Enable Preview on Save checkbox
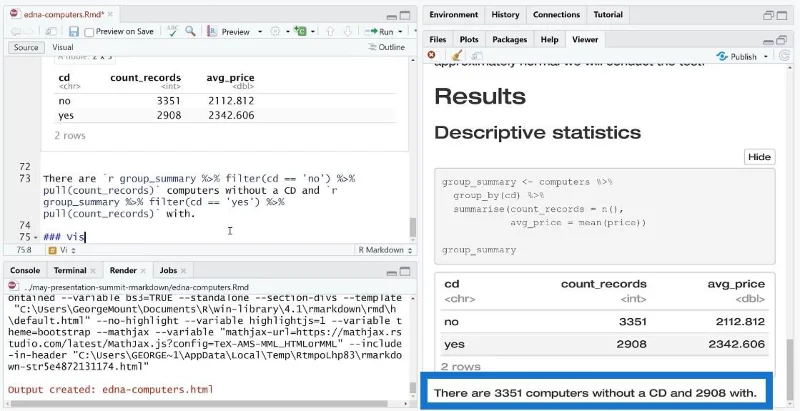Screen dimensions: 800x411 point(89,32)
